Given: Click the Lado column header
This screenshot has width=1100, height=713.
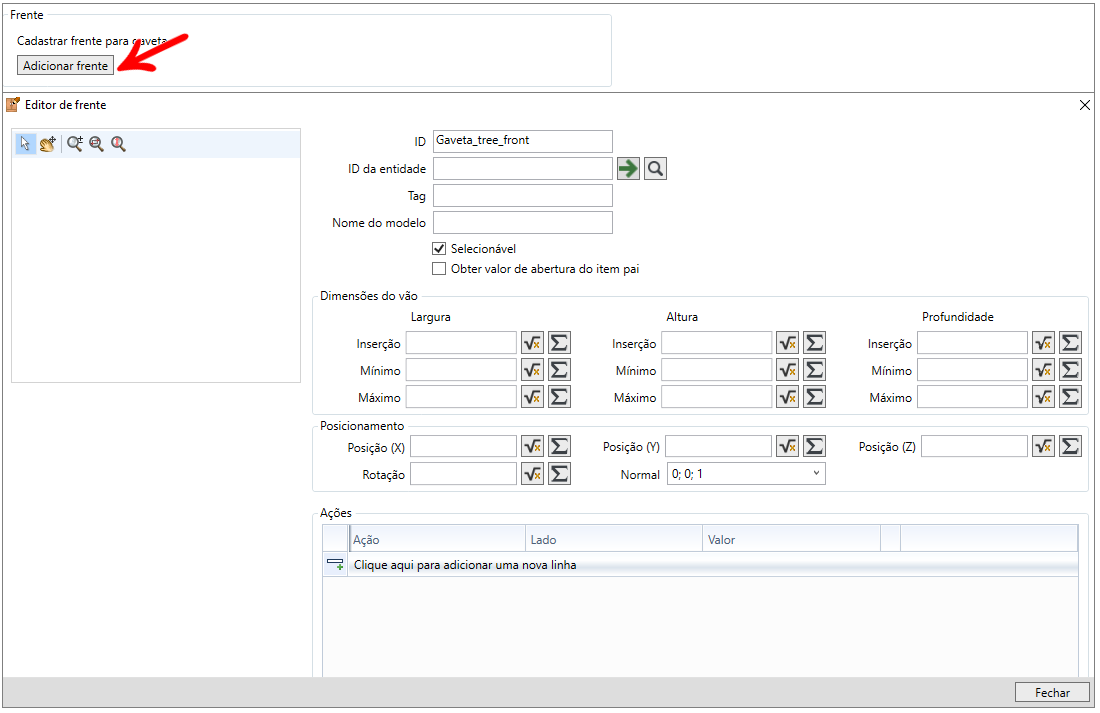Looking at the screenshot, I should 615,540.
